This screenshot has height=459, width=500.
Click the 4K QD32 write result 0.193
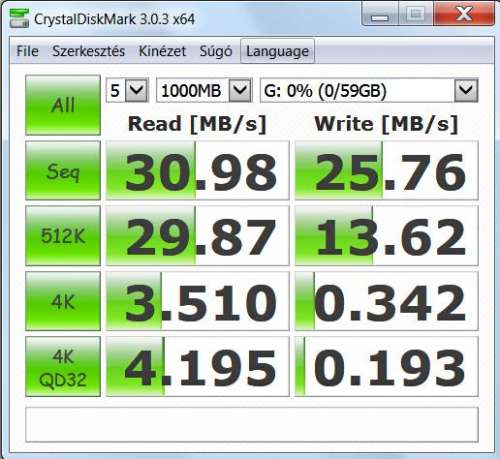point(387,366)
